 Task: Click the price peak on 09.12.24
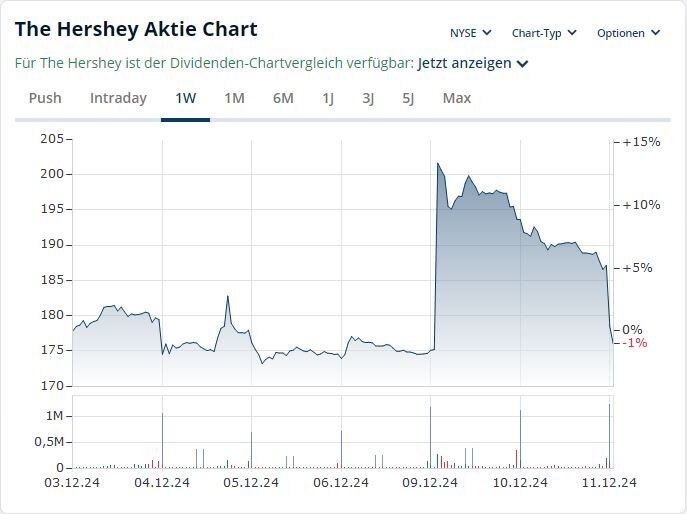[x=438, y=163]
